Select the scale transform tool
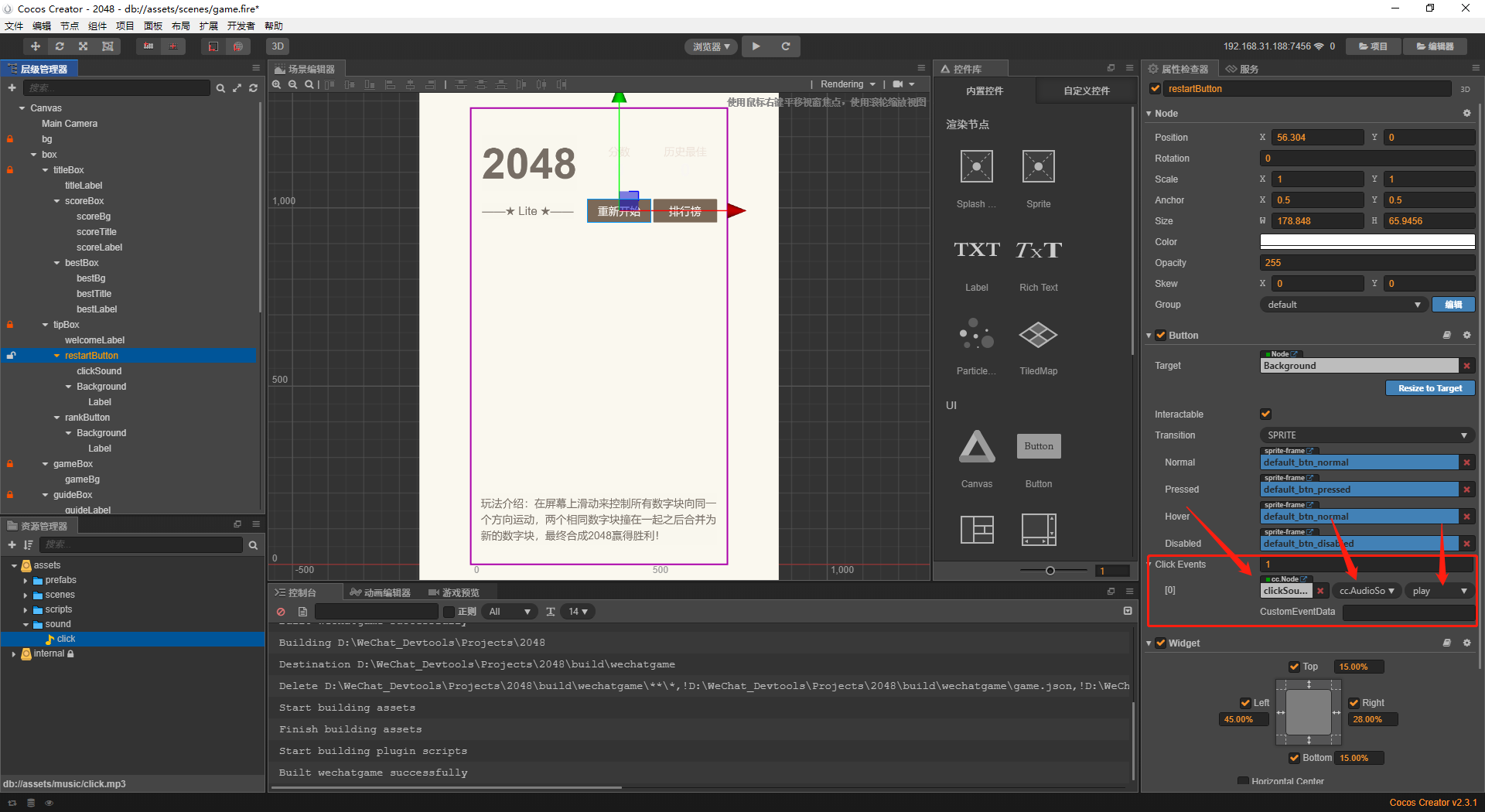 [x=84, y=46]
